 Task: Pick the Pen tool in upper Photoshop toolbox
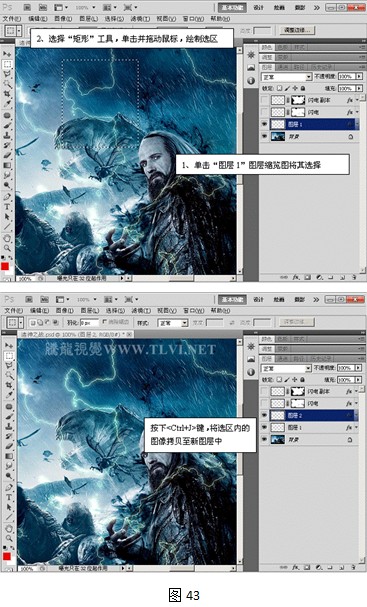pyautogui.click(x=7, y=197)
